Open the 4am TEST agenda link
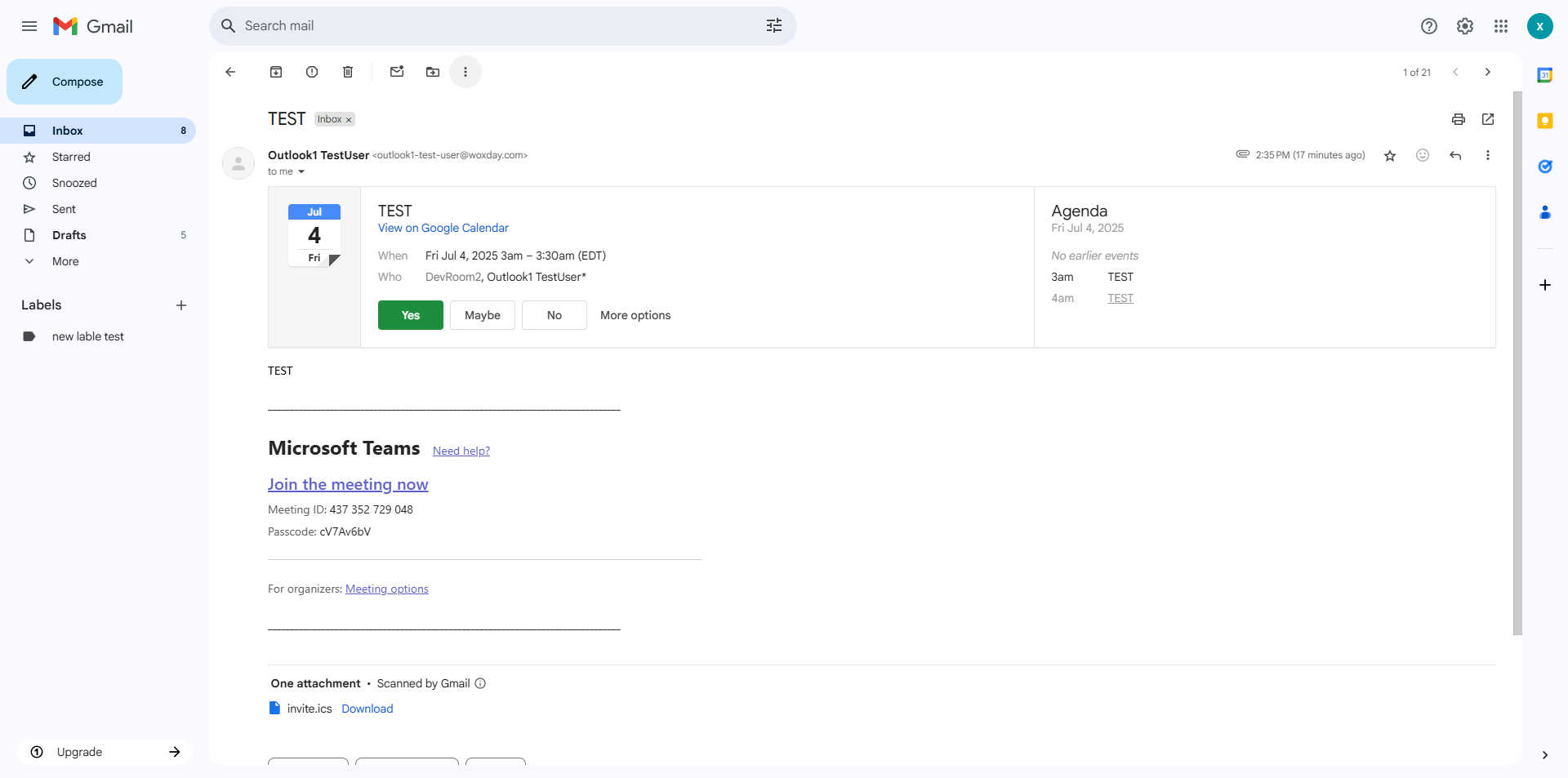1568x778 pixels. tap(1120, 298)
